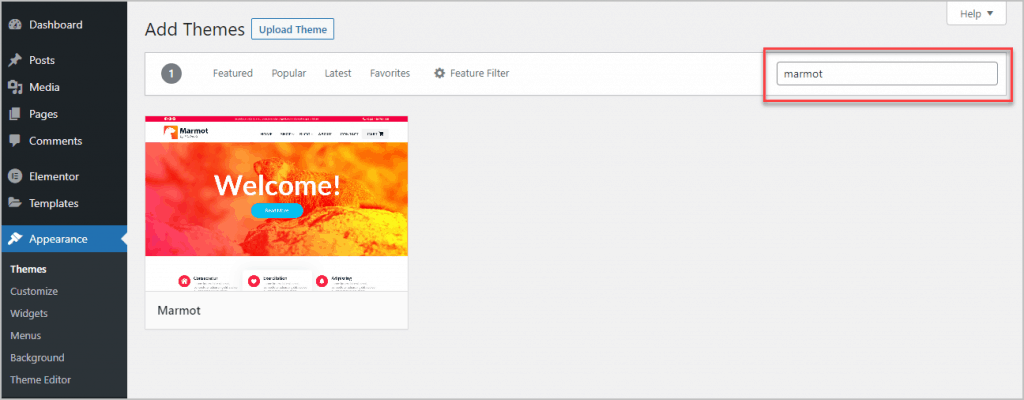Switch to the Popular themes tab
The height and width of the screenshot is (400, 1024).
pos(288,73)
